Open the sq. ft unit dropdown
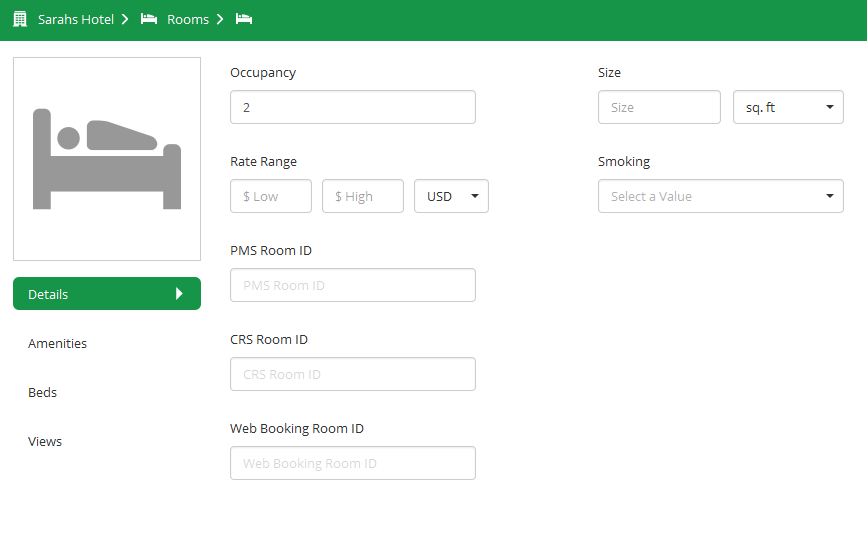867x538 pixels. 788,107
